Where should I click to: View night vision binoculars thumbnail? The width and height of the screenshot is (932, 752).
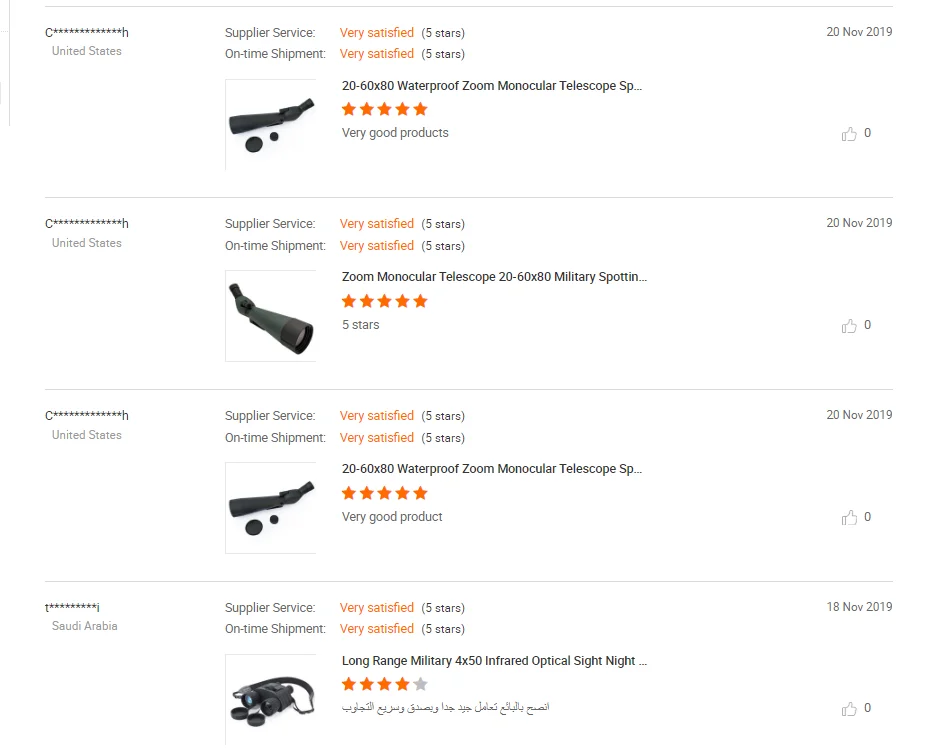pyautogui.click(x=271, y=697)
